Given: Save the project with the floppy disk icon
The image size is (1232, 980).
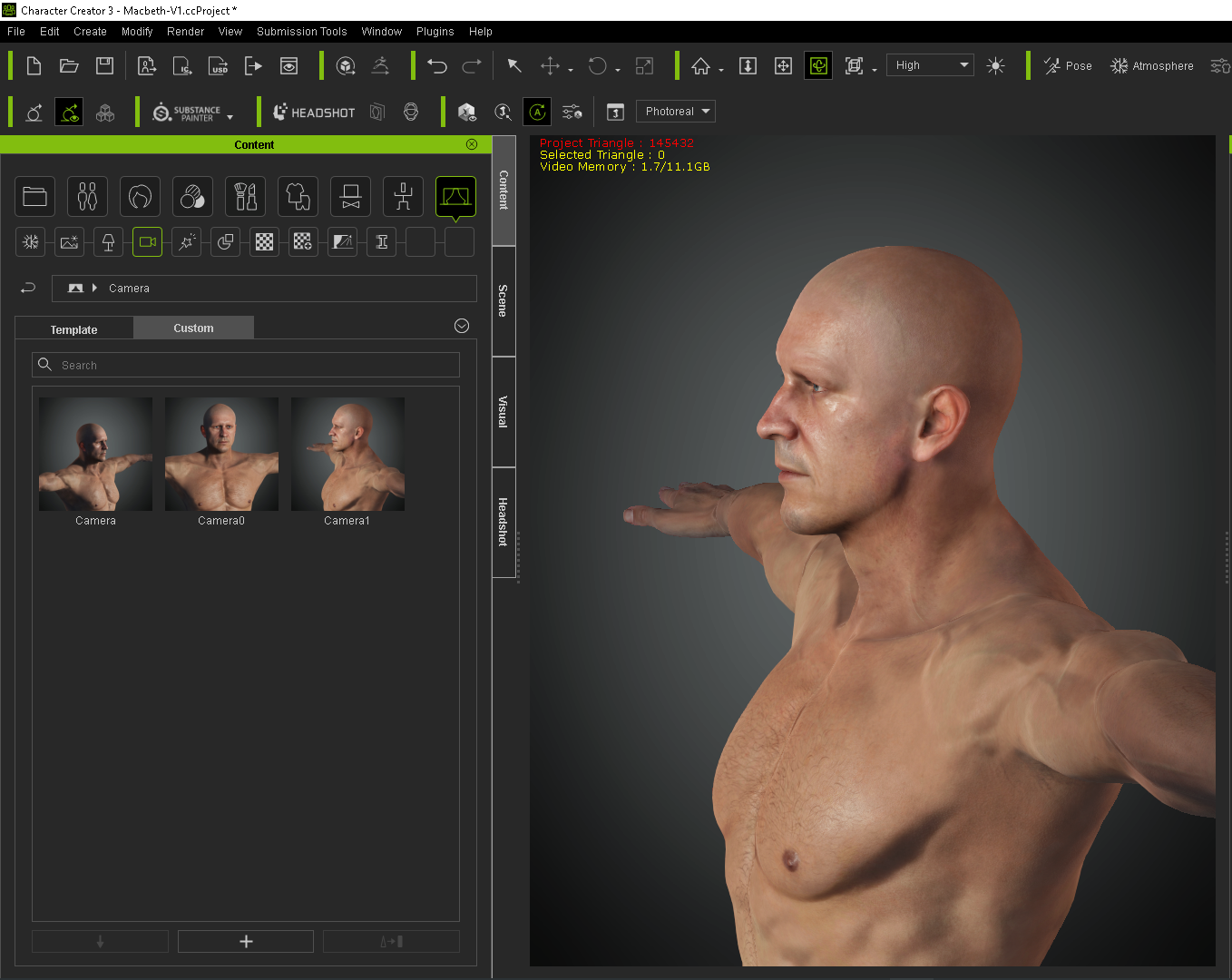Looking at the screenshot, I should point(104,65).
